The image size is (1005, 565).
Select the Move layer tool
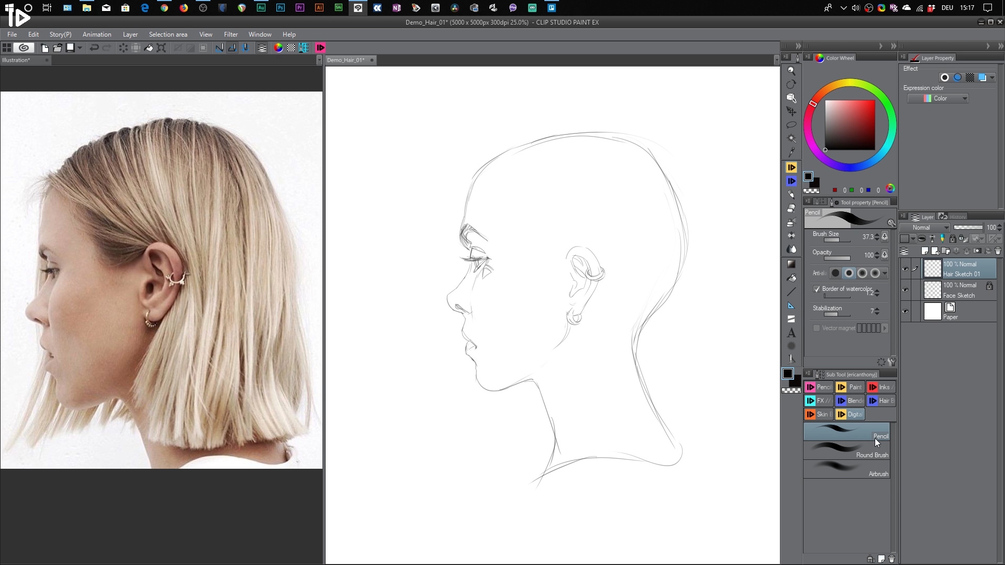[792, 111]
